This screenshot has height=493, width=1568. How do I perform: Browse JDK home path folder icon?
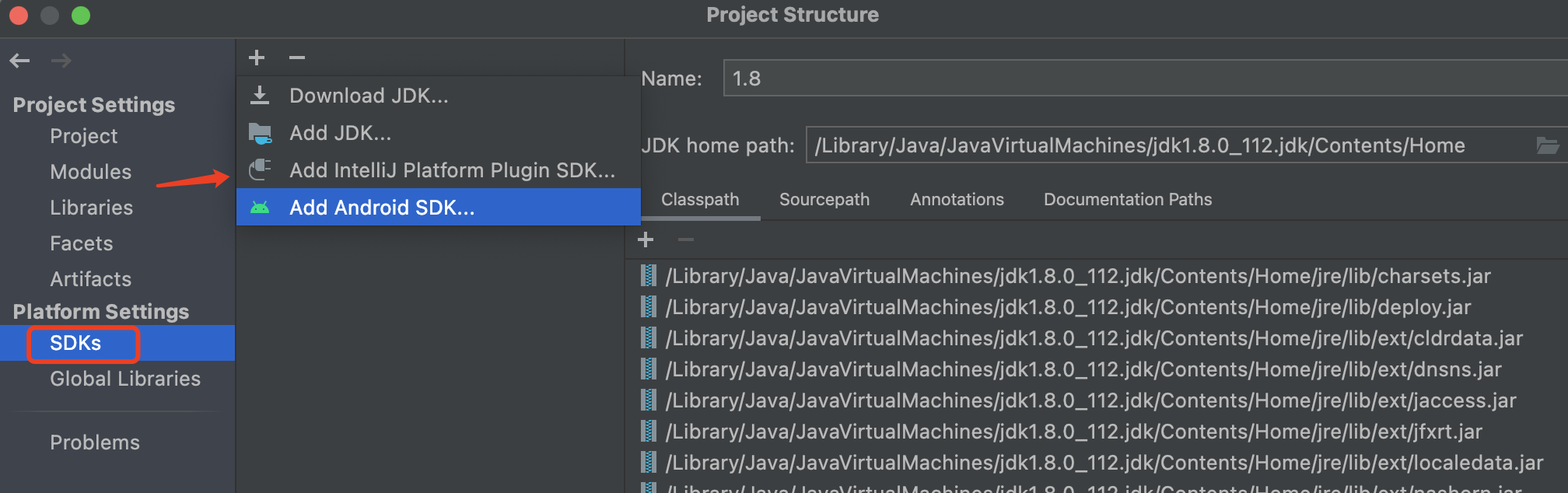[x=1547, y=145]
